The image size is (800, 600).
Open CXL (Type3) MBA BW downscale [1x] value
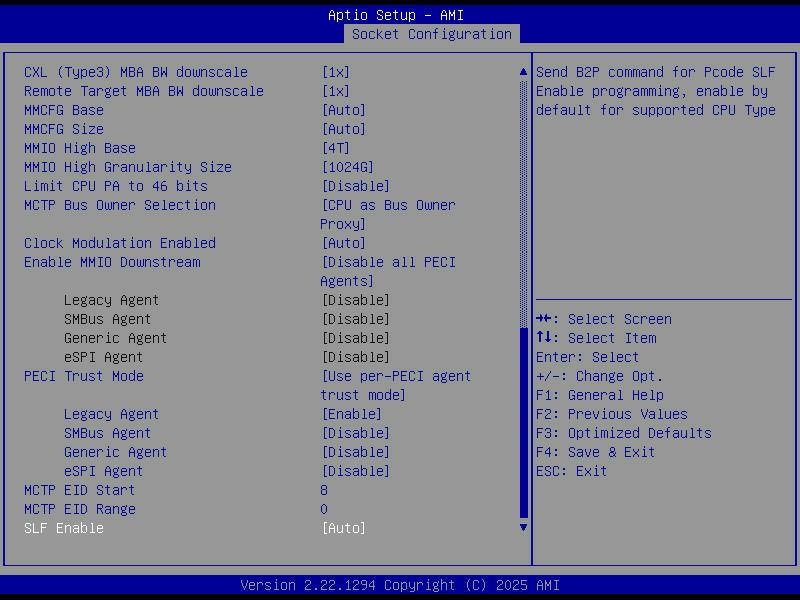[x=336, y=72]
